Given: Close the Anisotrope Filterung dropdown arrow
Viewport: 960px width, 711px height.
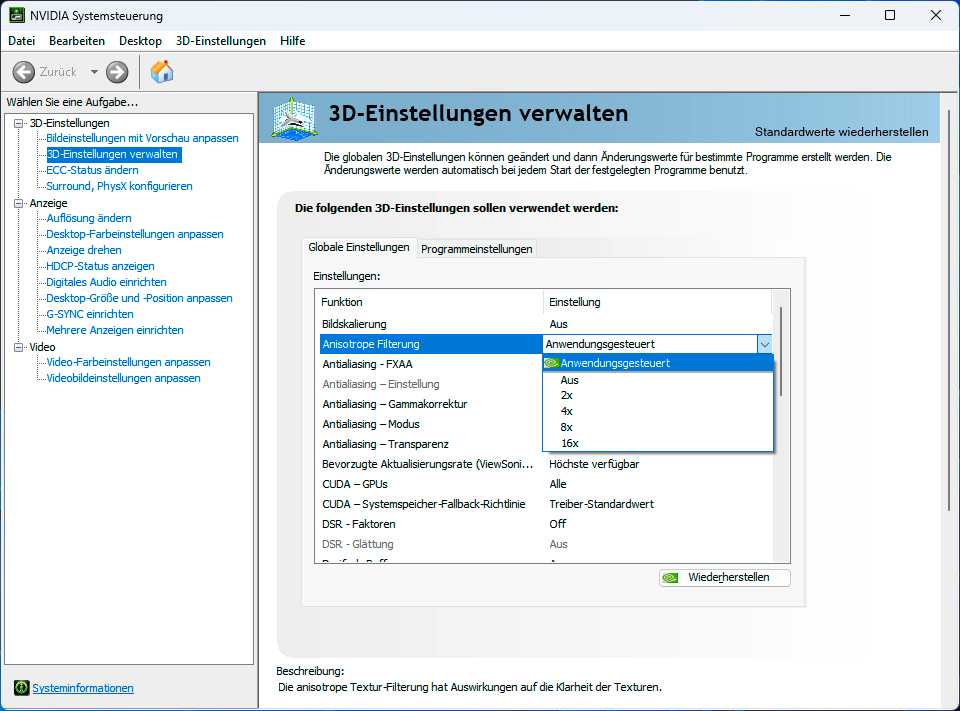Looking at the screenshot, I should (765, 344).
